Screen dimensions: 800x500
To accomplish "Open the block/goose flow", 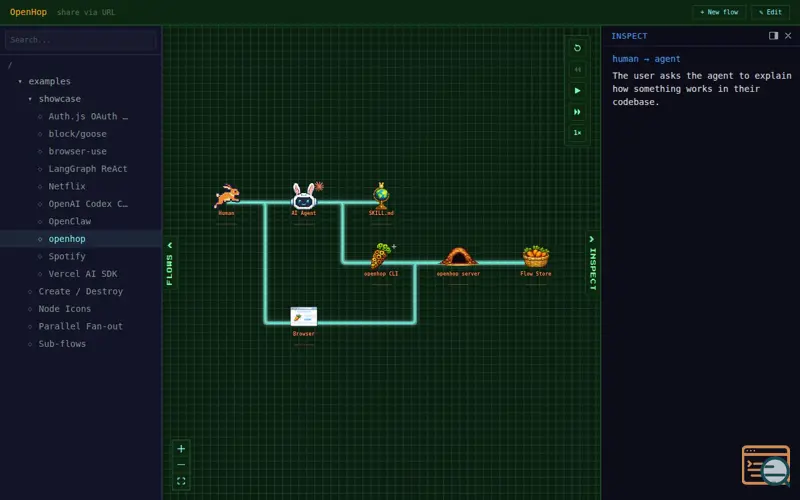I will [x=78, y=134].
